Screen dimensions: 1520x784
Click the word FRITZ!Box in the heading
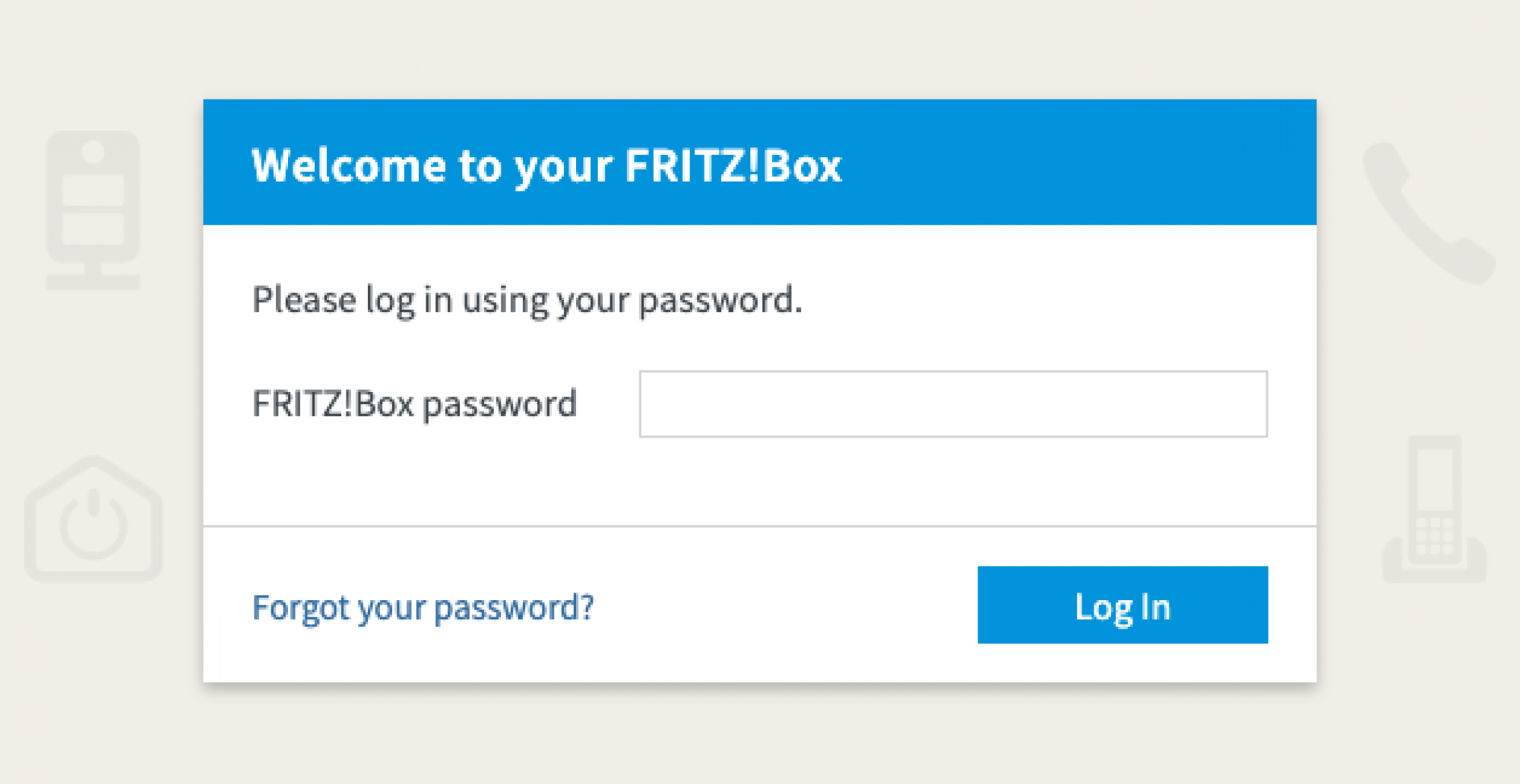(x=733, y=166)
